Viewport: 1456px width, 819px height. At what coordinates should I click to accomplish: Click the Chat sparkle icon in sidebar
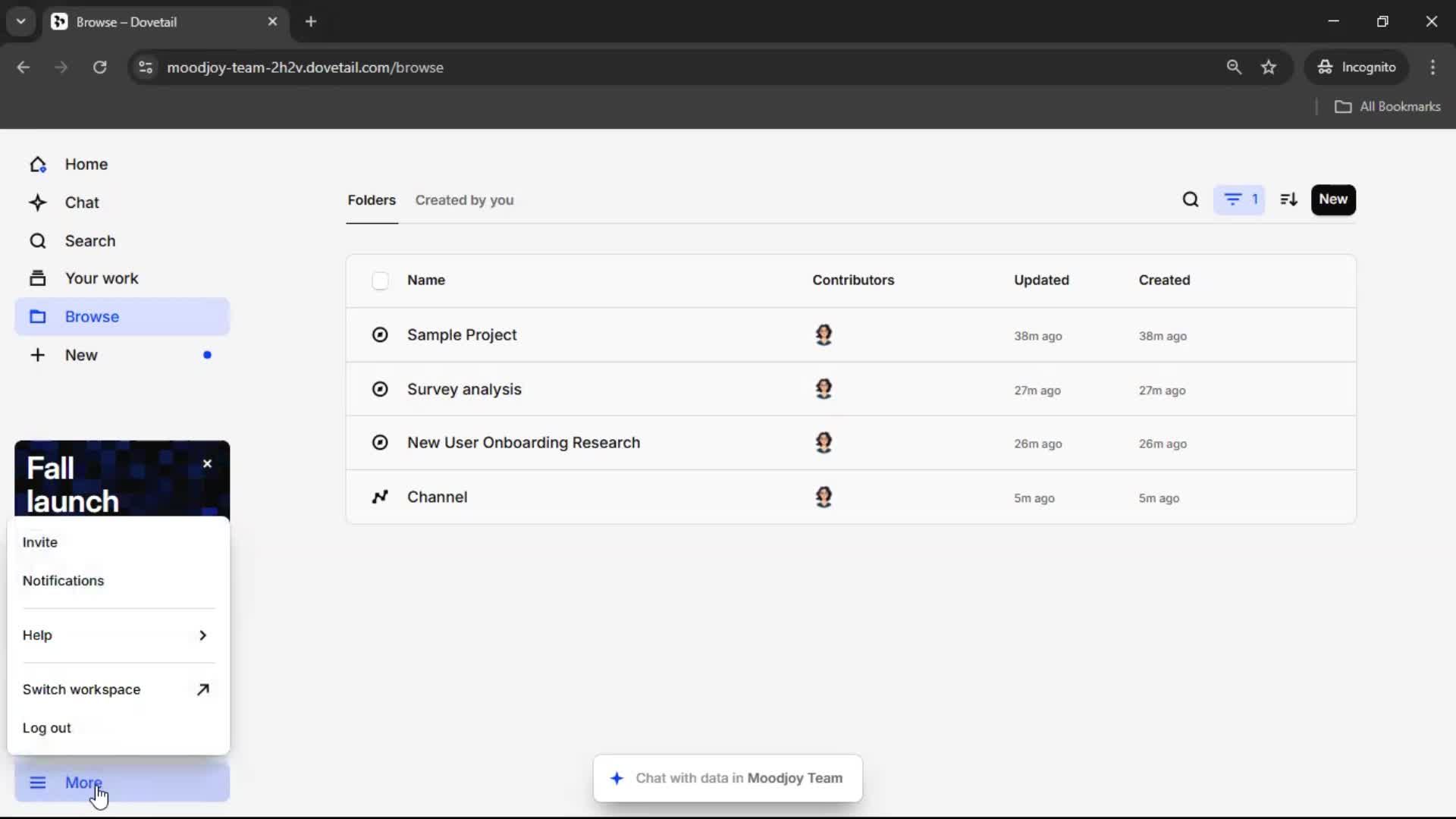pyautogui.click(x=38, y=202)
